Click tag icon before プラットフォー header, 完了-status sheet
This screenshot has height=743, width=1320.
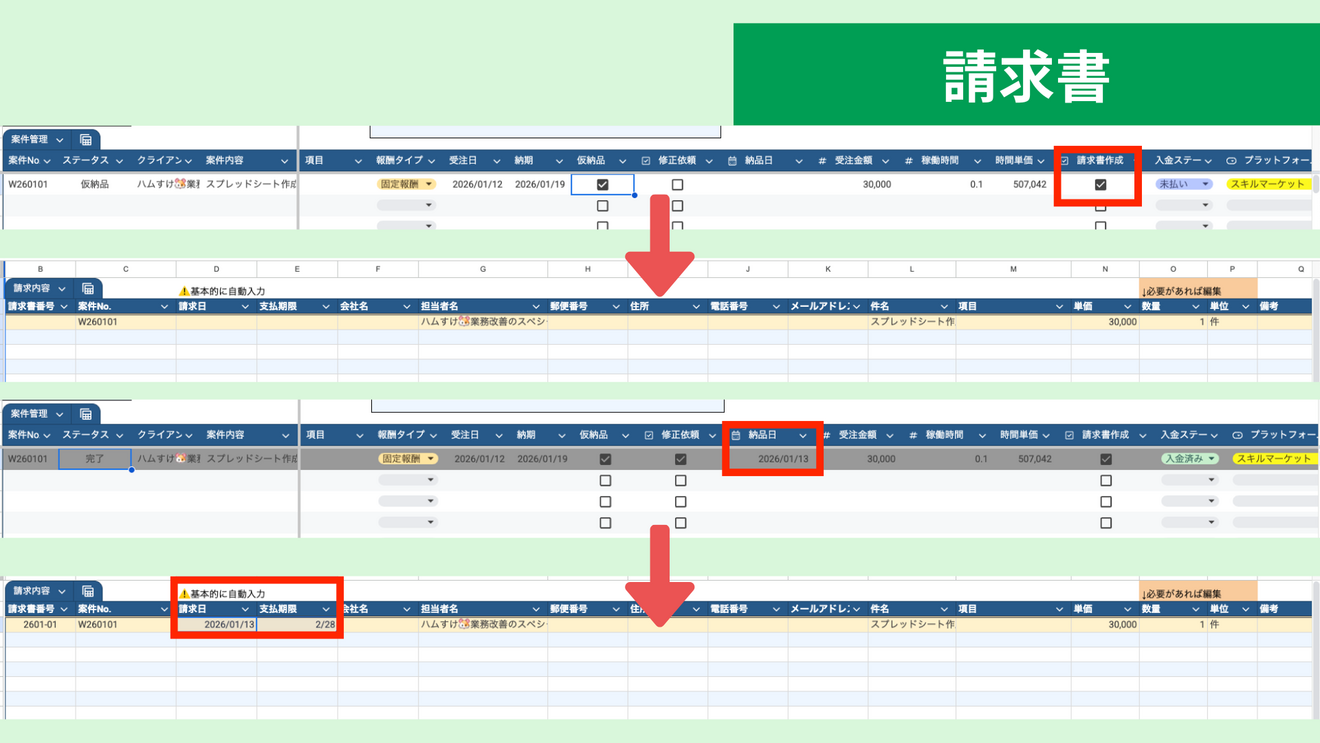click(1237, 435)
